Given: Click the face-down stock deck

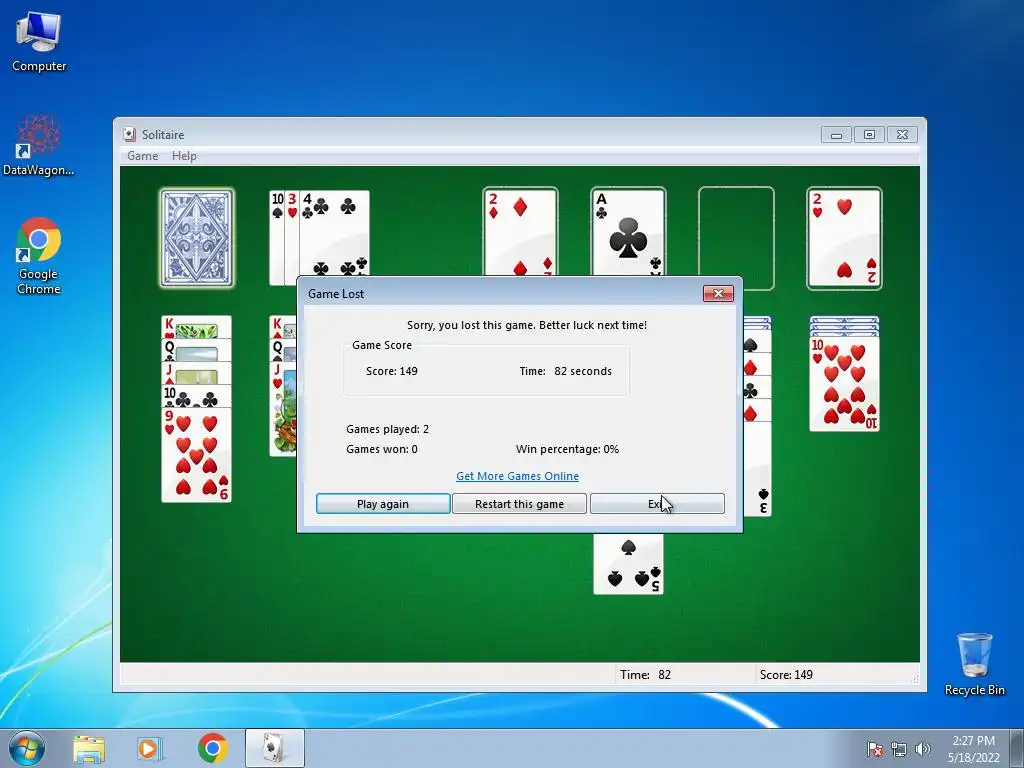Looking at the screenshot, I should pyautogui.click(x=197, y=238).
